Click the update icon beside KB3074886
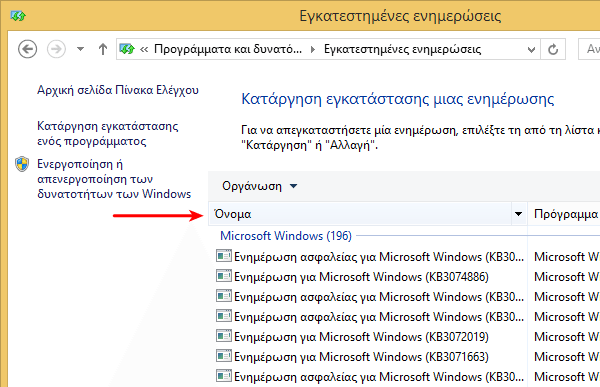The image size is (600, 387). (x=223, y=276)
